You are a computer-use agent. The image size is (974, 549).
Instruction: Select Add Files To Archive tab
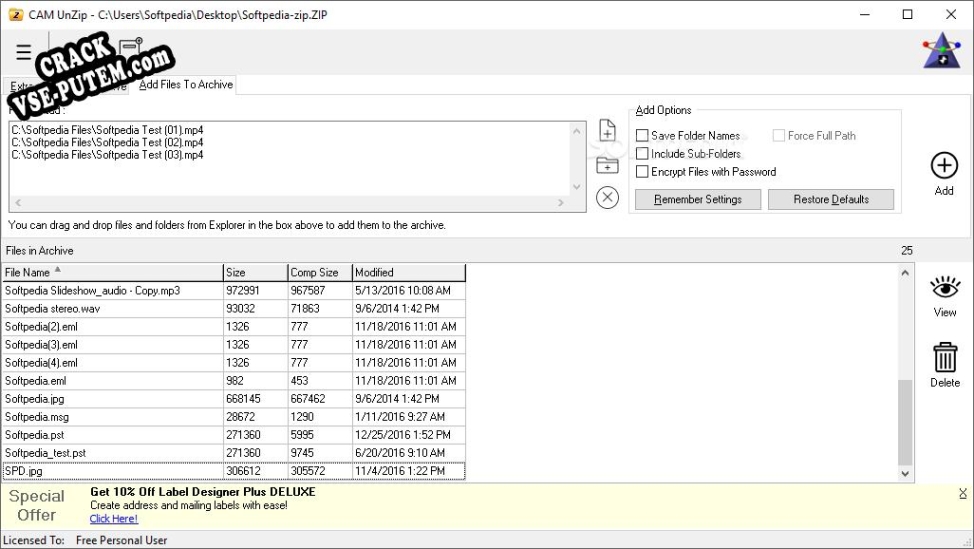pyautogui.click(x=186, y=84)
